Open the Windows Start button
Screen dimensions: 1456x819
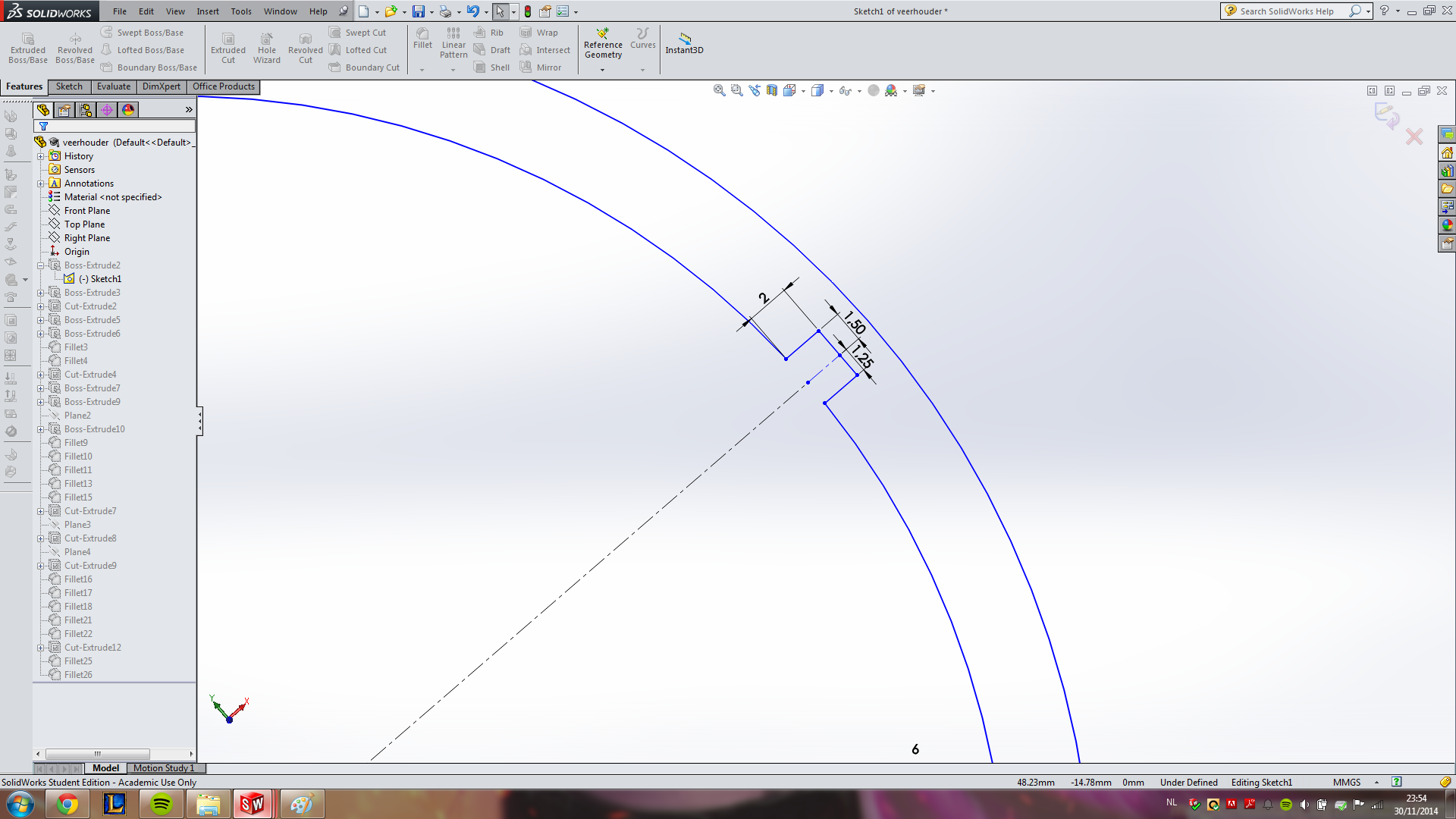[x=20, y=804]
